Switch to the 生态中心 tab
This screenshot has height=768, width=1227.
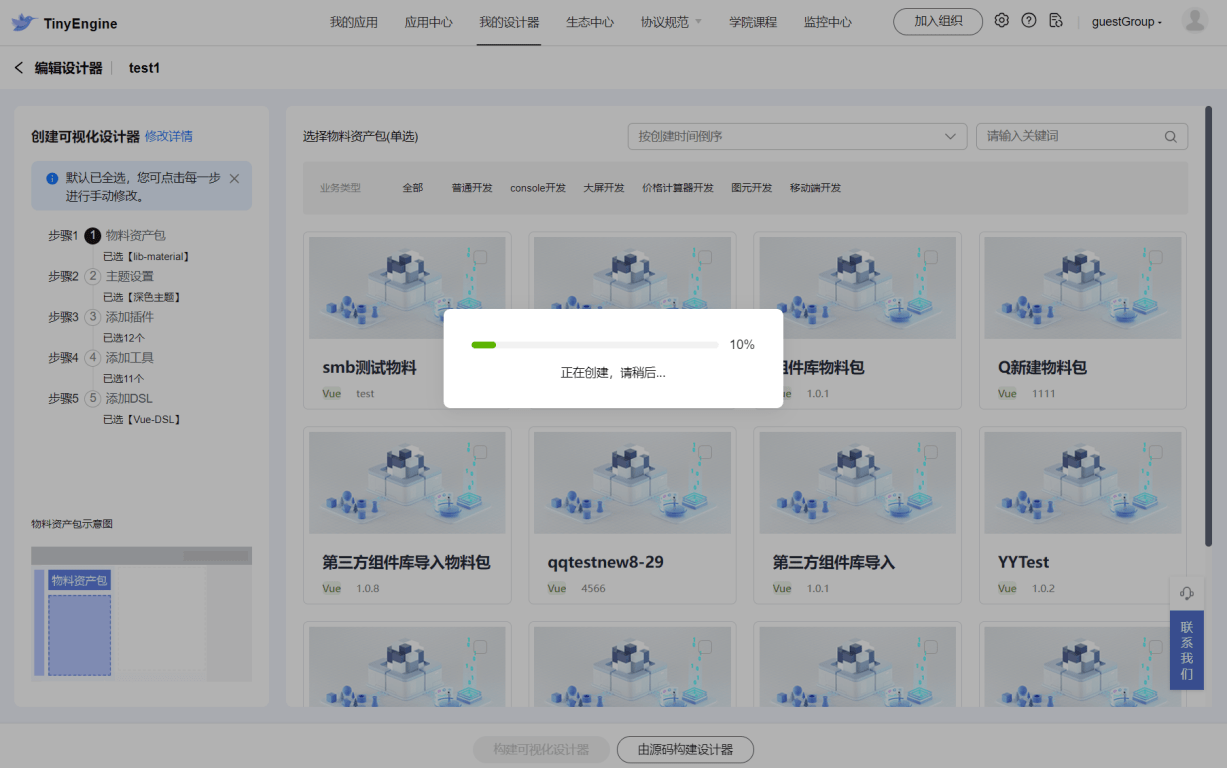click(x=590, y=22)
